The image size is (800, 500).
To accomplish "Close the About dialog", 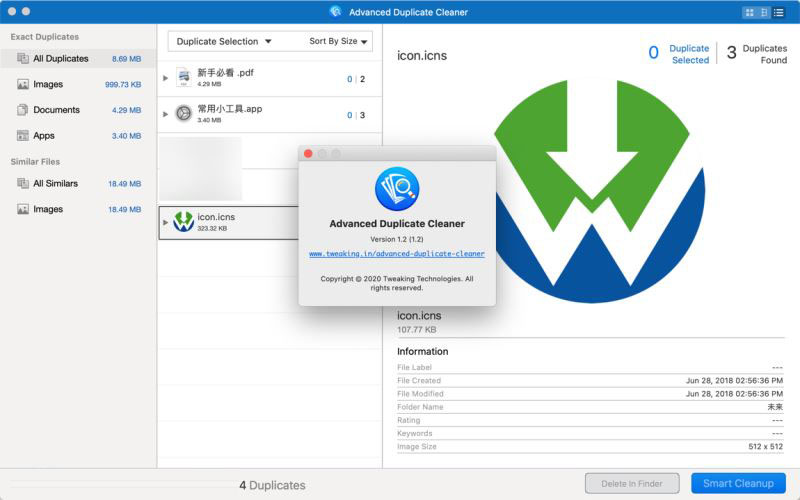I will coord(308,154).
